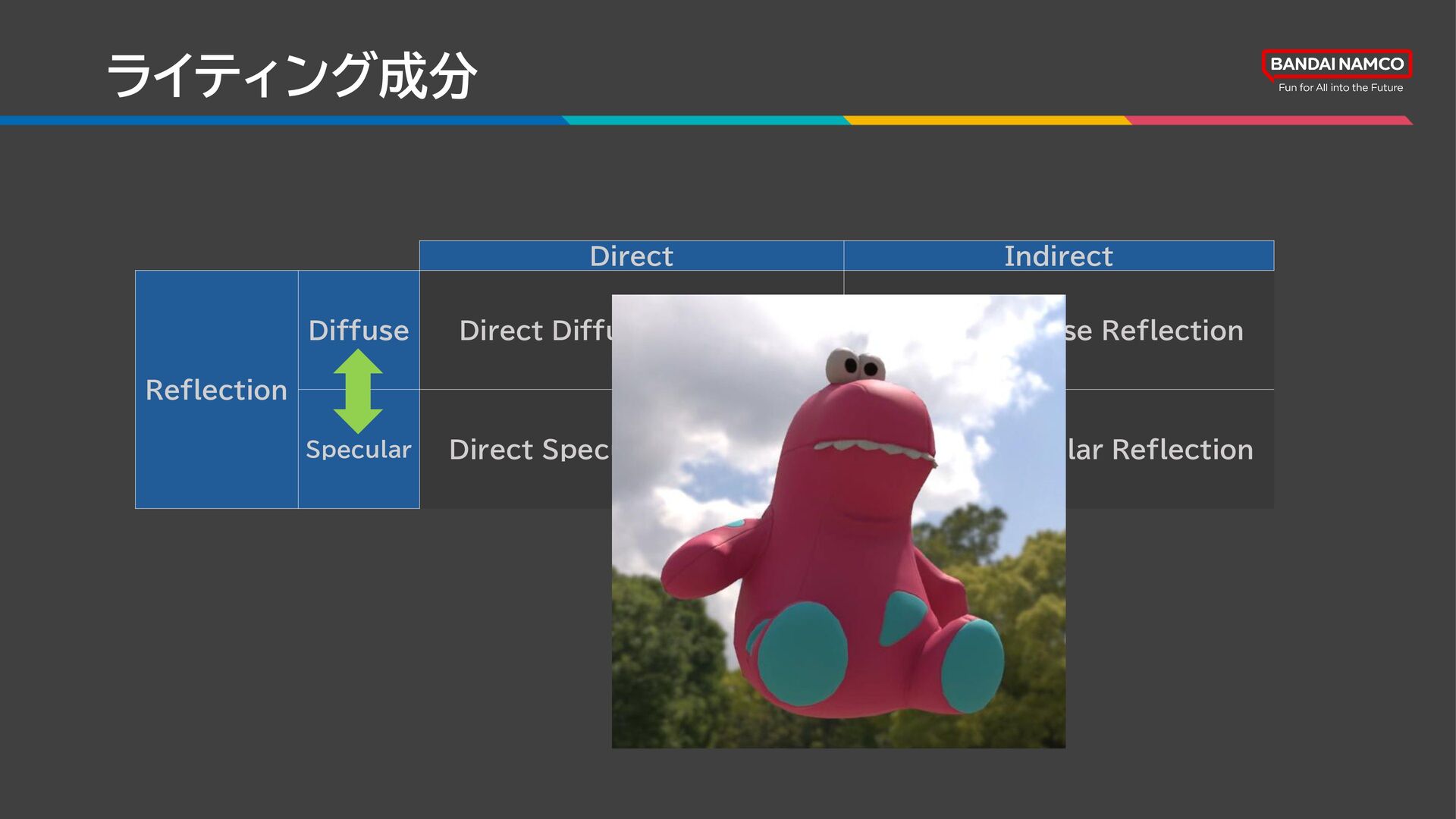
Task: Click the Bandai Namco logo
Action: point(1336,64)
